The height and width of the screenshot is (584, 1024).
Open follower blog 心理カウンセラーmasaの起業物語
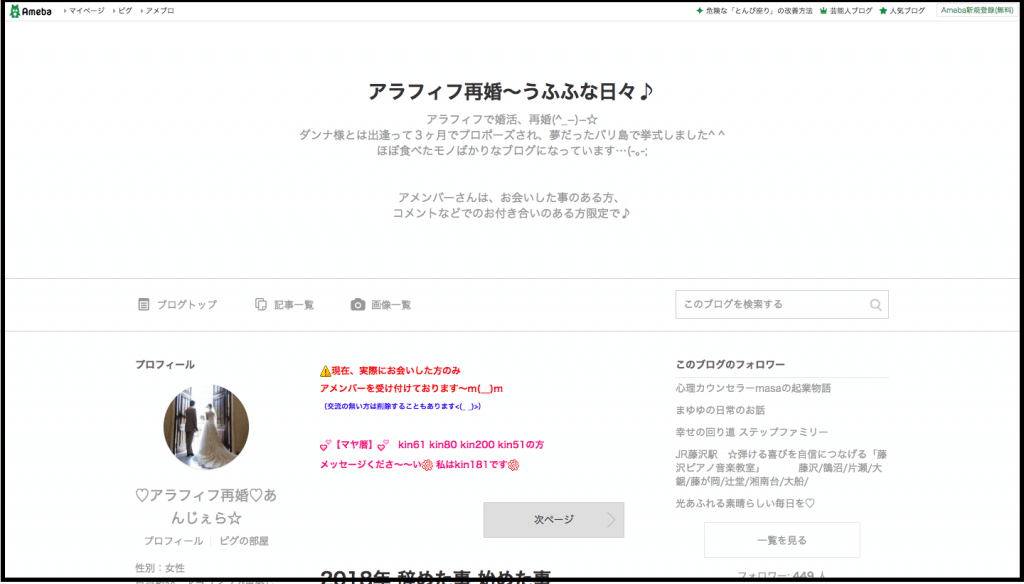[753, 388]
